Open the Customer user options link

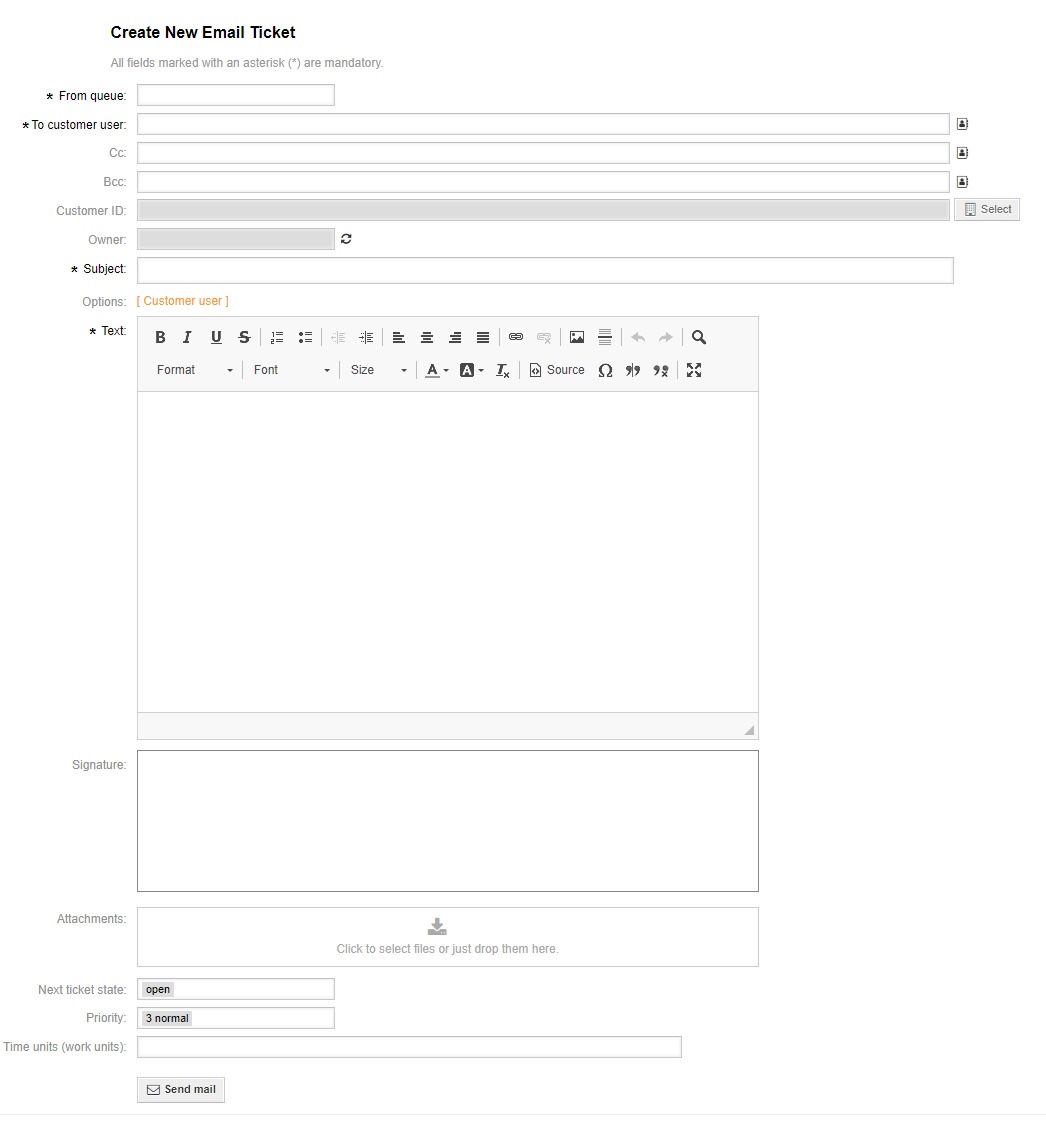pyautogui.click(x=183, y=301)
